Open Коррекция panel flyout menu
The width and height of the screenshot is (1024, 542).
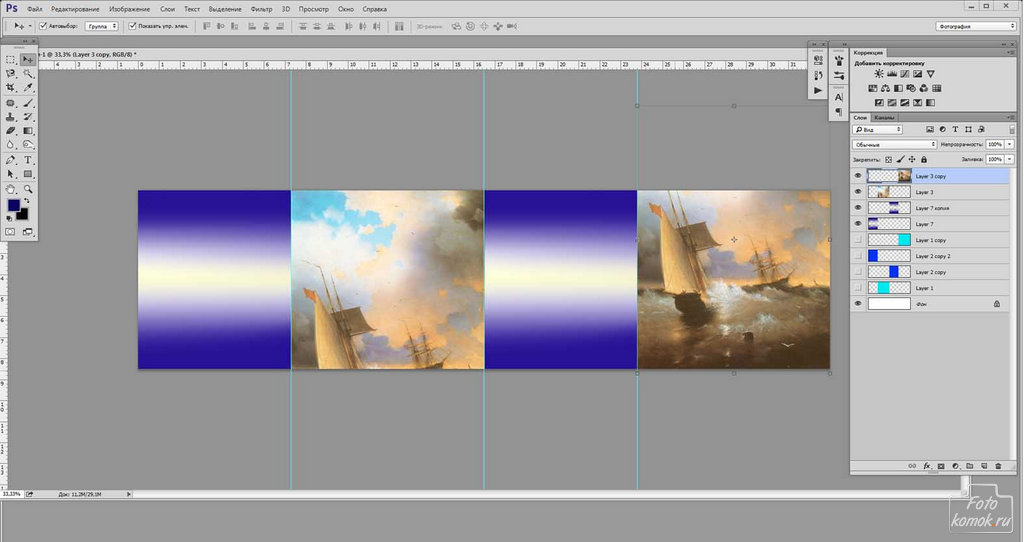click(1010, 53)
